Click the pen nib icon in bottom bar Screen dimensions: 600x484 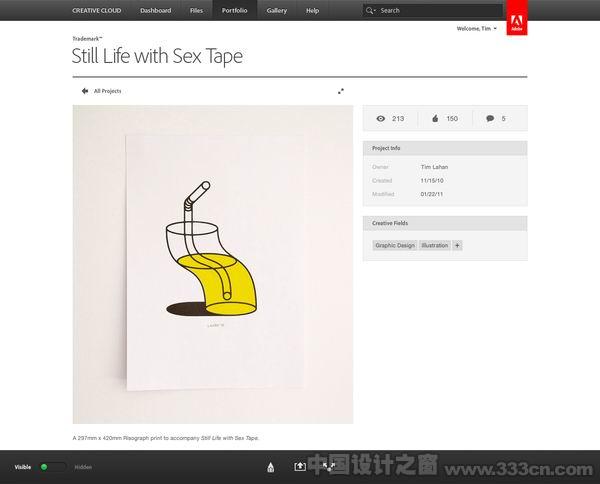pos(271,467)
